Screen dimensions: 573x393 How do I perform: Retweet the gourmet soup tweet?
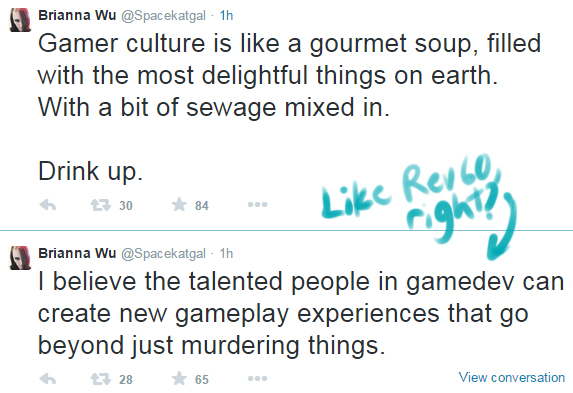pos(100,205)
